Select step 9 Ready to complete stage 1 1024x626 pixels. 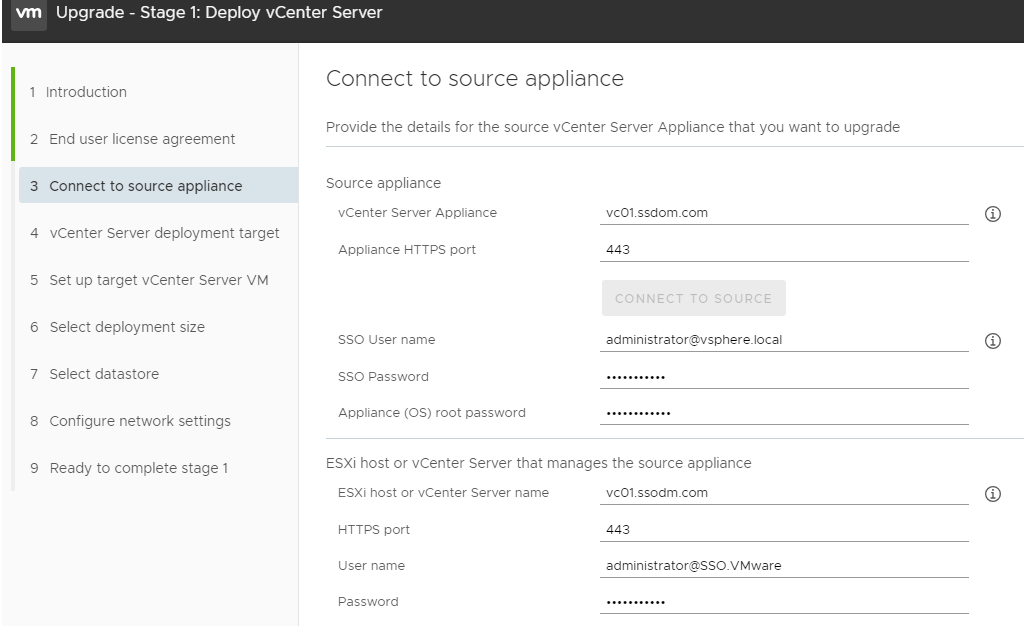click(129, 468)
